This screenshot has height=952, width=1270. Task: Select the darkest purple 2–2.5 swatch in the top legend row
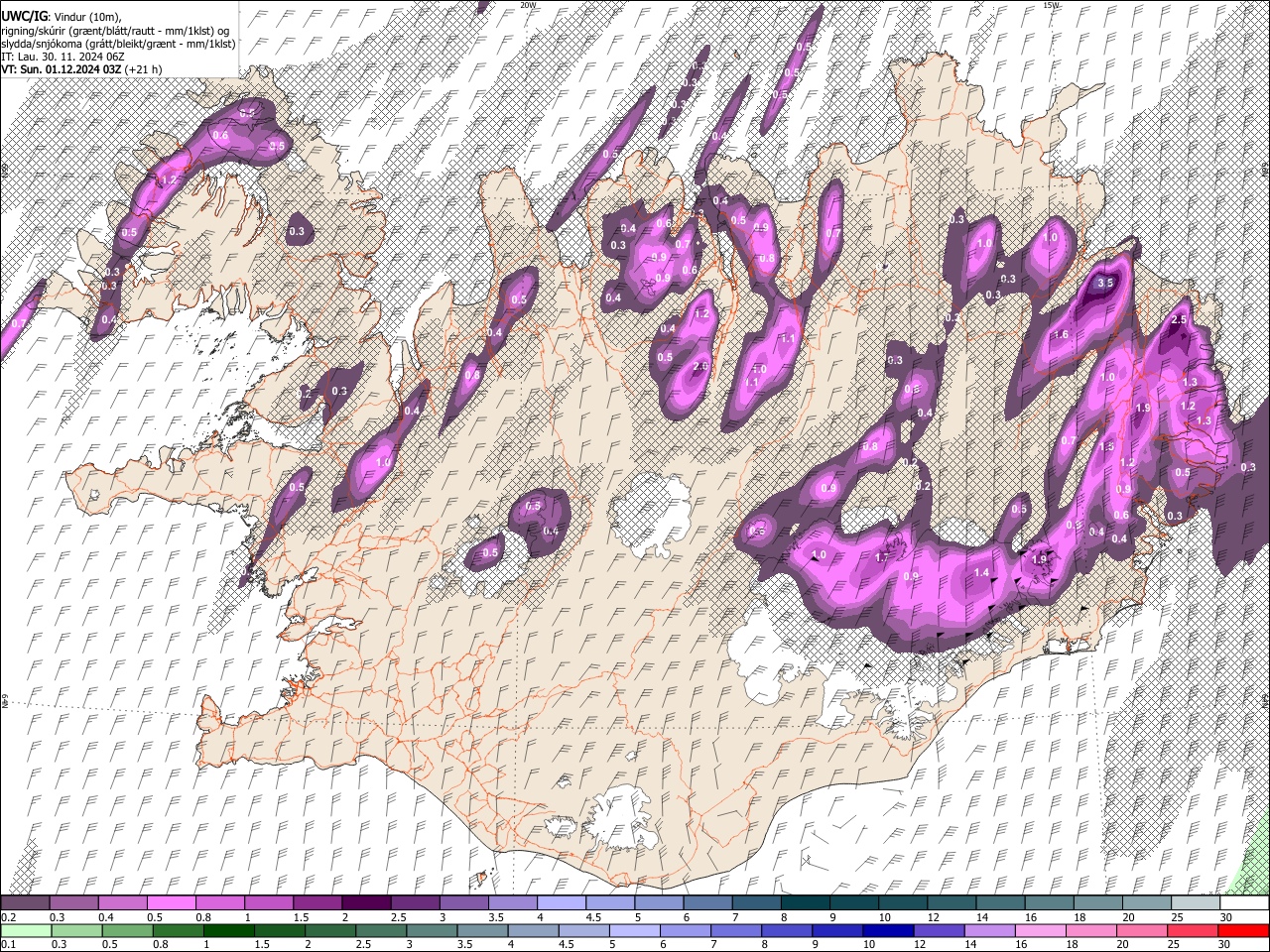pyautogui.click(x=366, y=903)
